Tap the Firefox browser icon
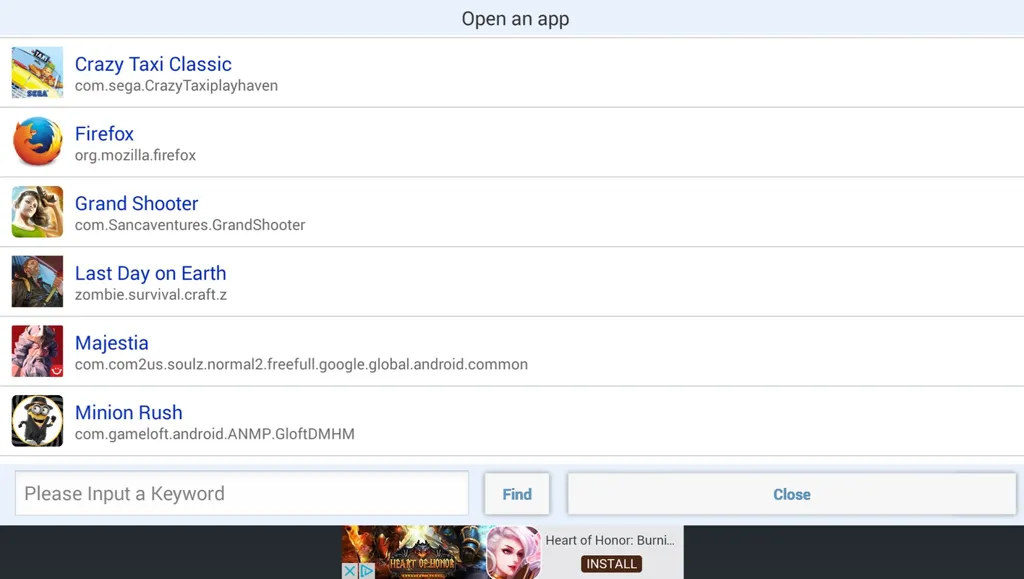 pyautogui.click(x=37, y=142)
